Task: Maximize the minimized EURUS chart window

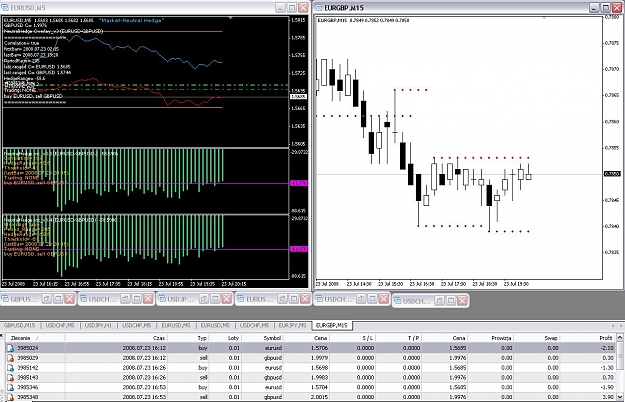Action: click(294, 299)
